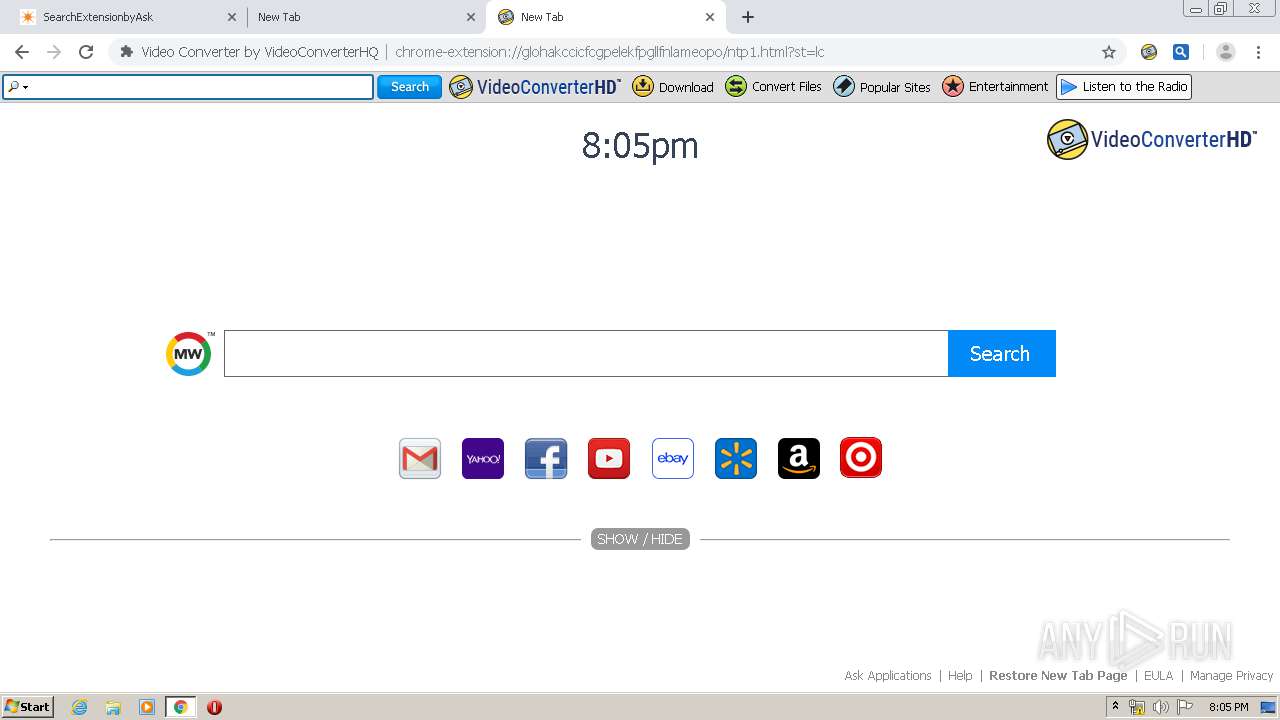This screenshot has height=720, width=1280.
Task: Click the network tray icon
Action: (1137, 707)
